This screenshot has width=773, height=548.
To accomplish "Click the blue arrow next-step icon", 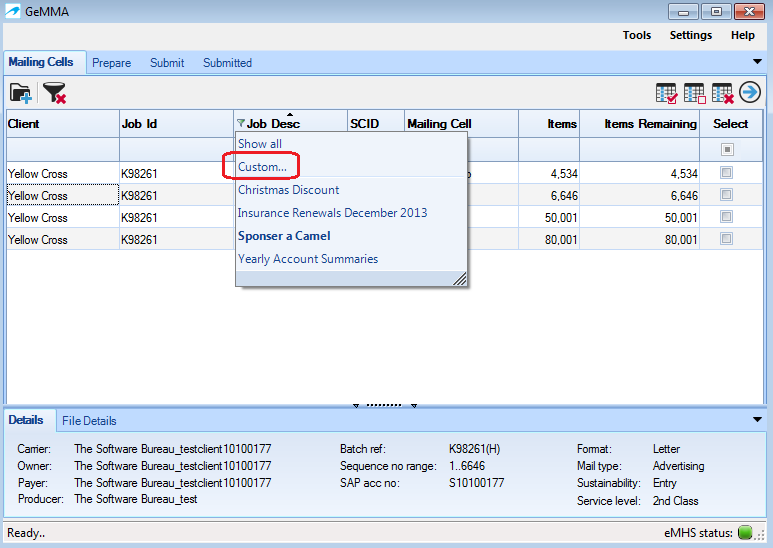I will tap(750, 92).
